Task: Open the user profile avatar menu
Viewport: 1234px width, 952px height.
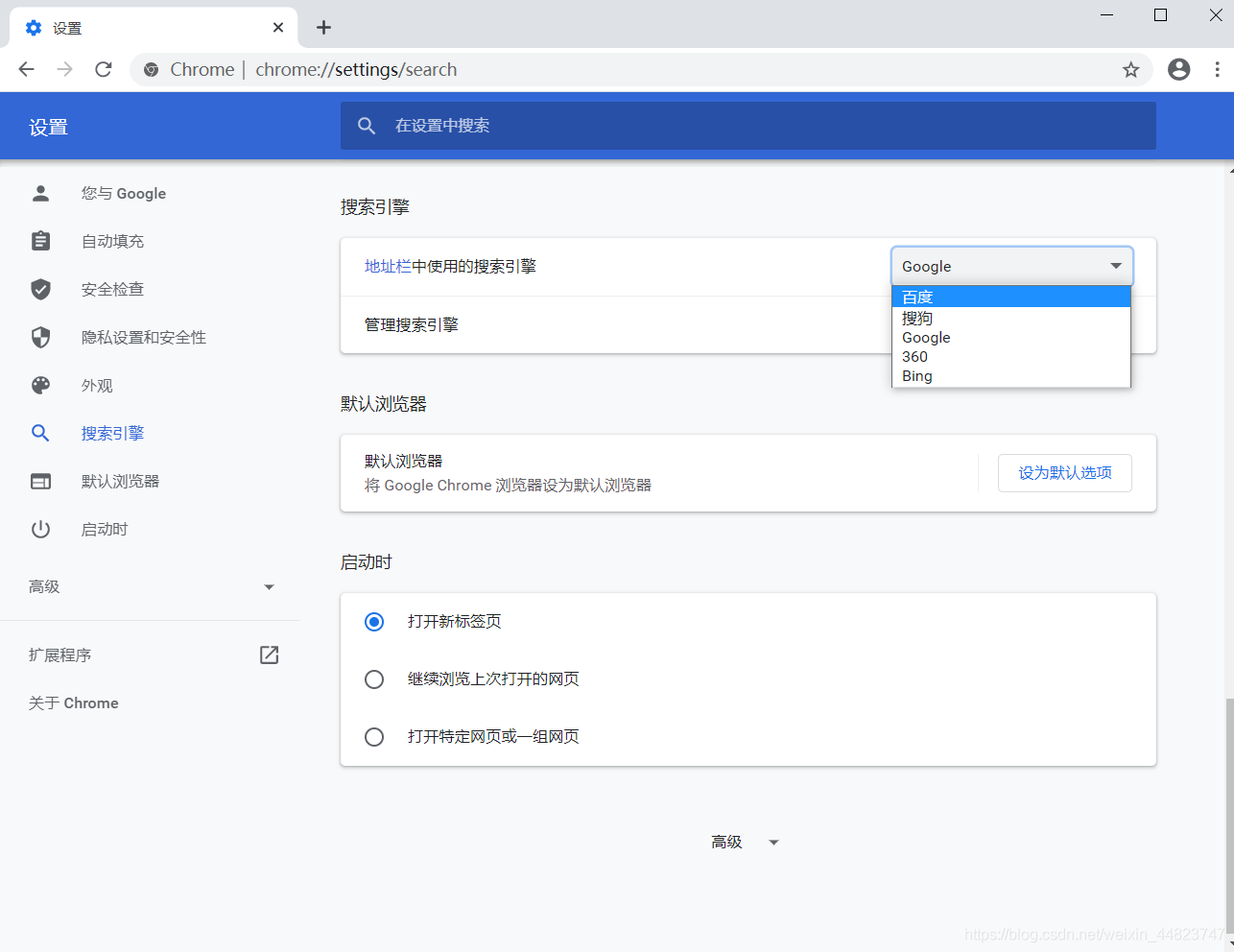Action: [1179, 69]
